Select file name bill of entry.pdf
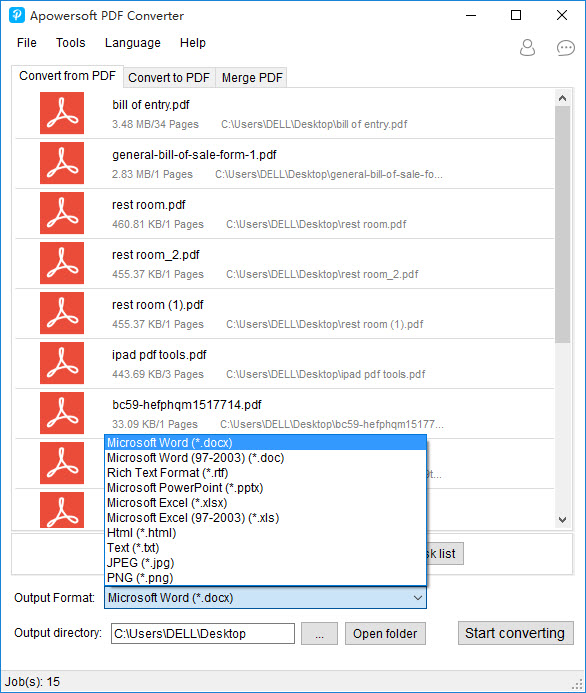 (151, 105)
